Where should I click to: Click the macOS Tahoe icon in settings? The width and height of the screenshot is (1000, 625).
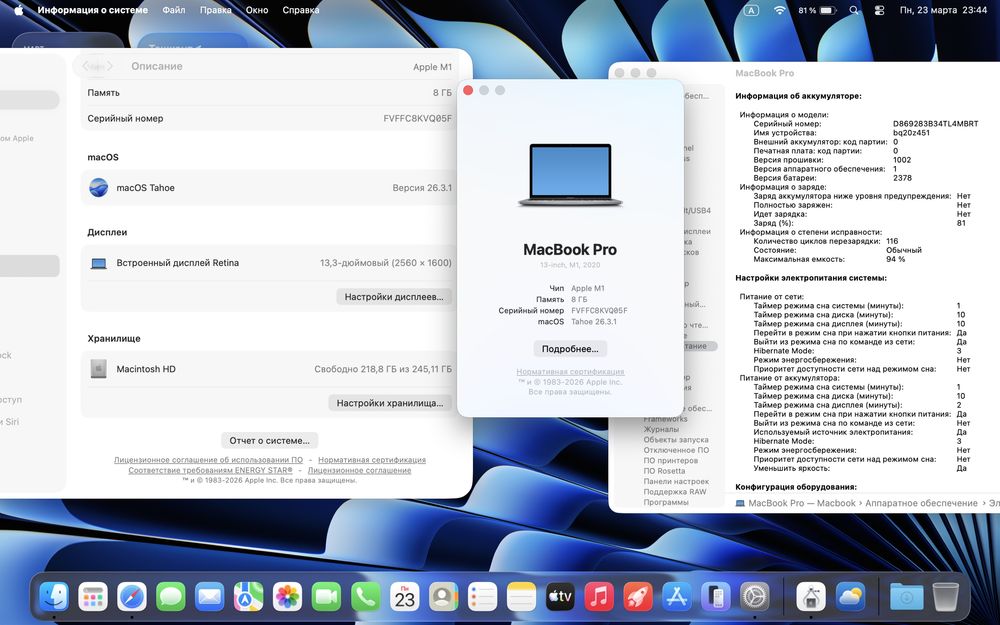pos(98,188)
